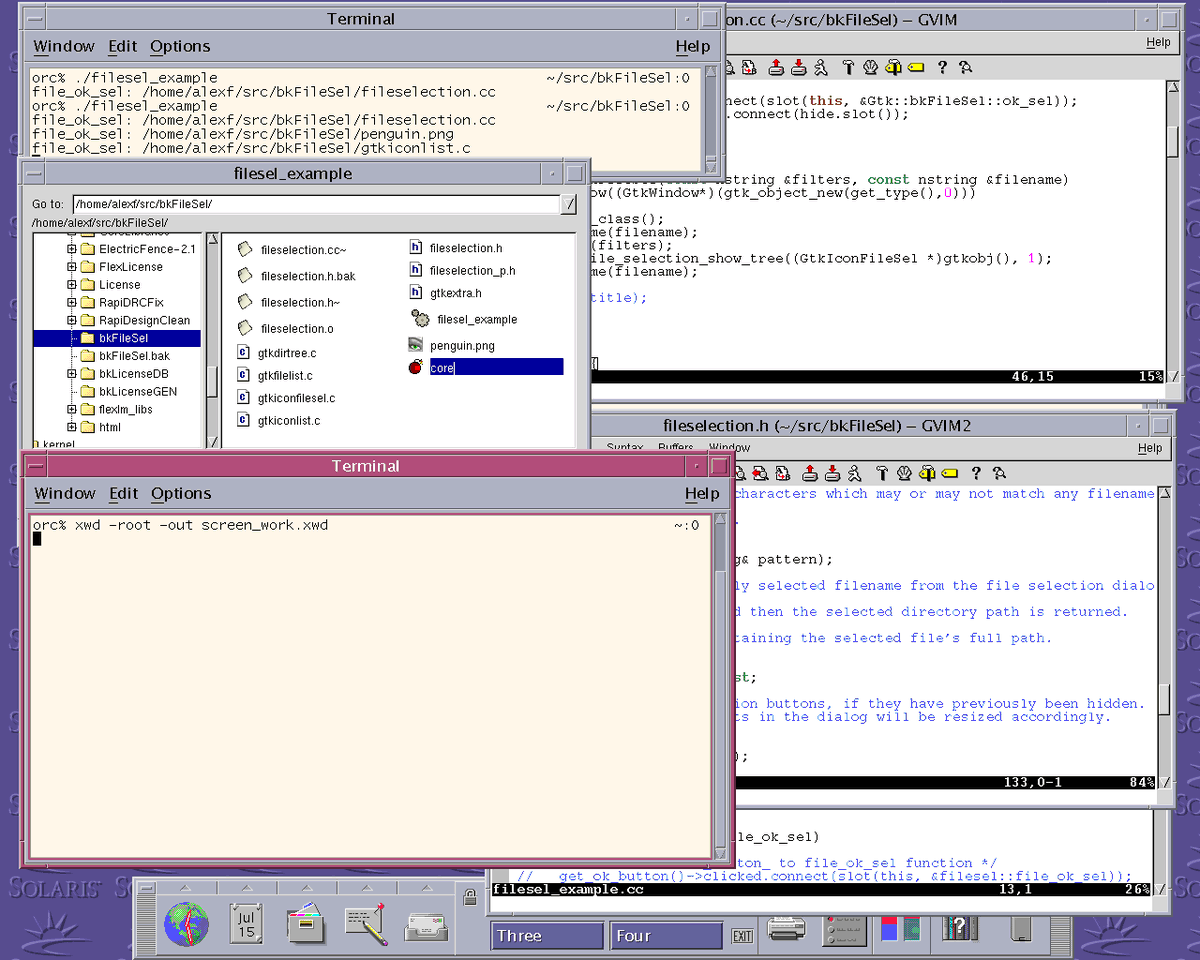
Task: Click question mark Help icon in top GVIM toolbar
Action: (x=942, y=67)
